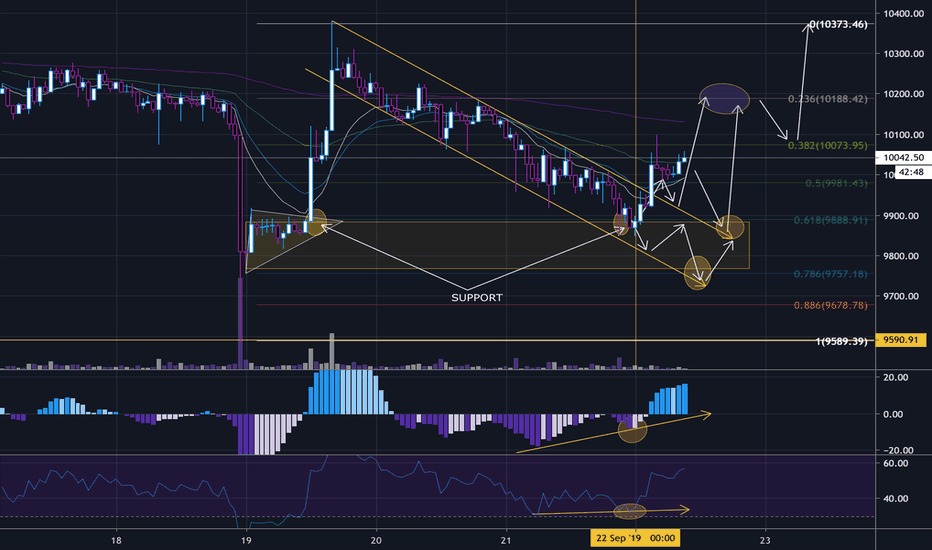The height and width of the screenshot is (550, 932).
Task: Select the Fibonacci label 0.382(10073.95)
Action: [828, 146]
